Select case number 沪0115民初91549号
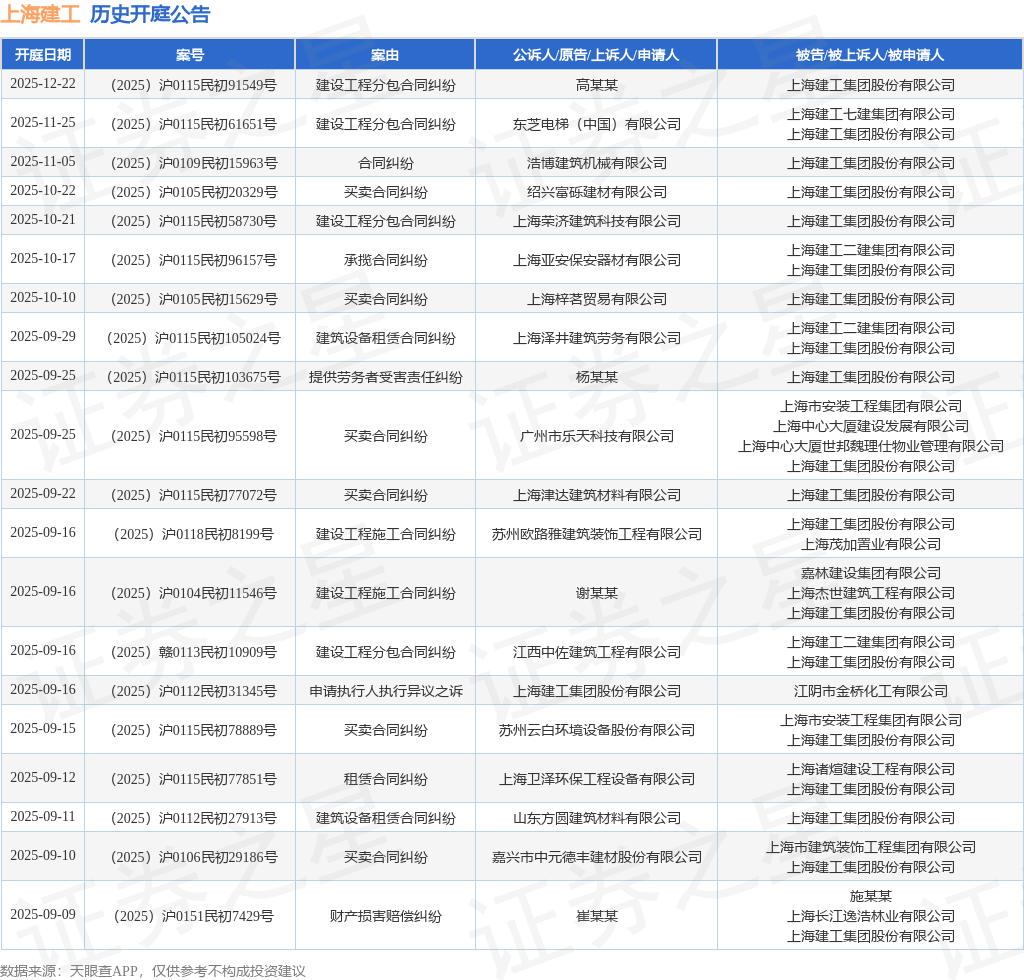 [x=194, y=85]
